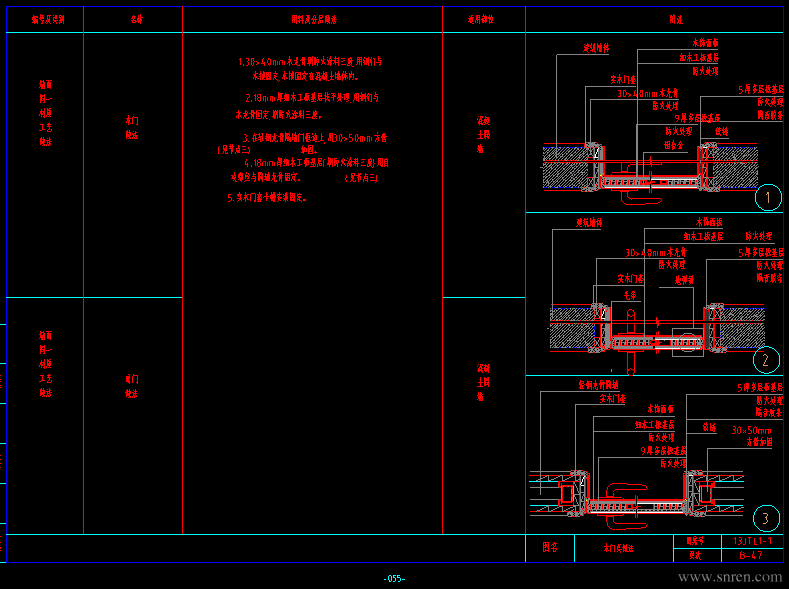The width and height of the screenshot is (789, 589).
Task: Select the '9厚多层板基层' annotation in detail 1
Action: point(697,118)
